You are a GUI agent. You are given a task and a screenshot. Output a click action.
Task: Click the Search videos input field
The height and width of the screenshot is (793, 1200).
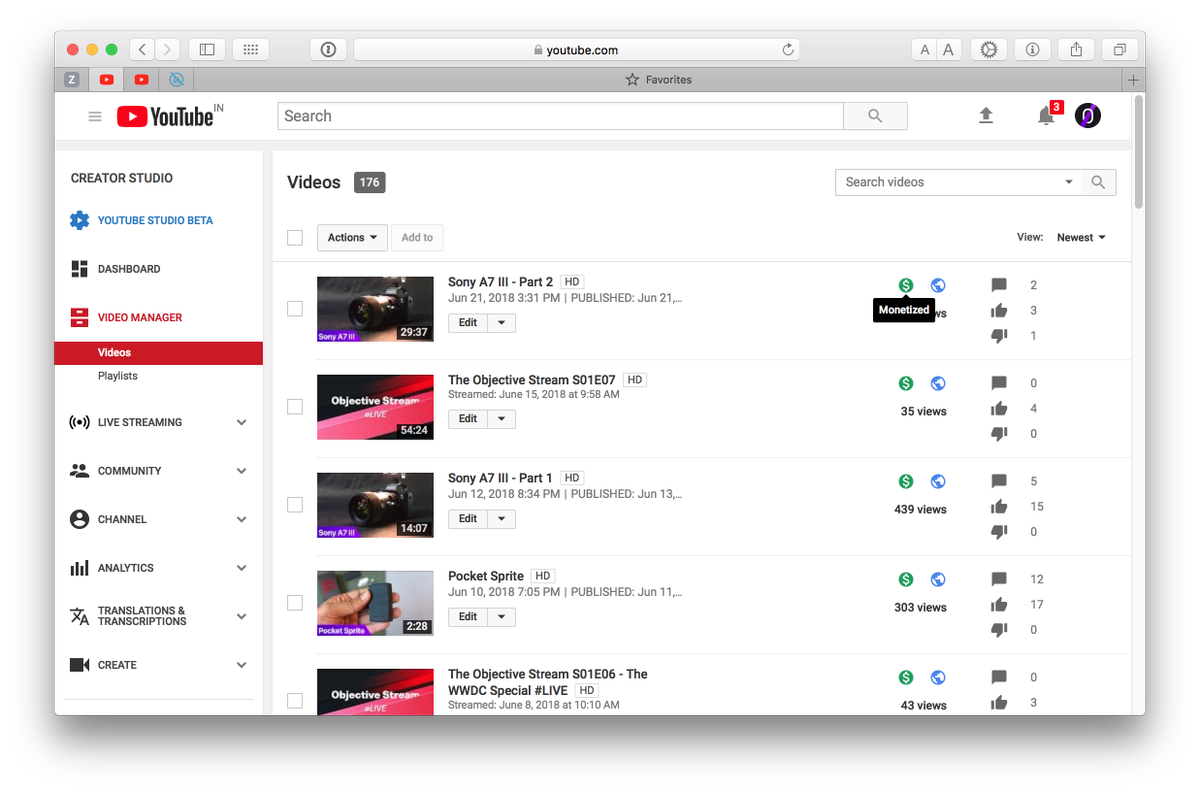pyautogui.click(x=949, y=182)
